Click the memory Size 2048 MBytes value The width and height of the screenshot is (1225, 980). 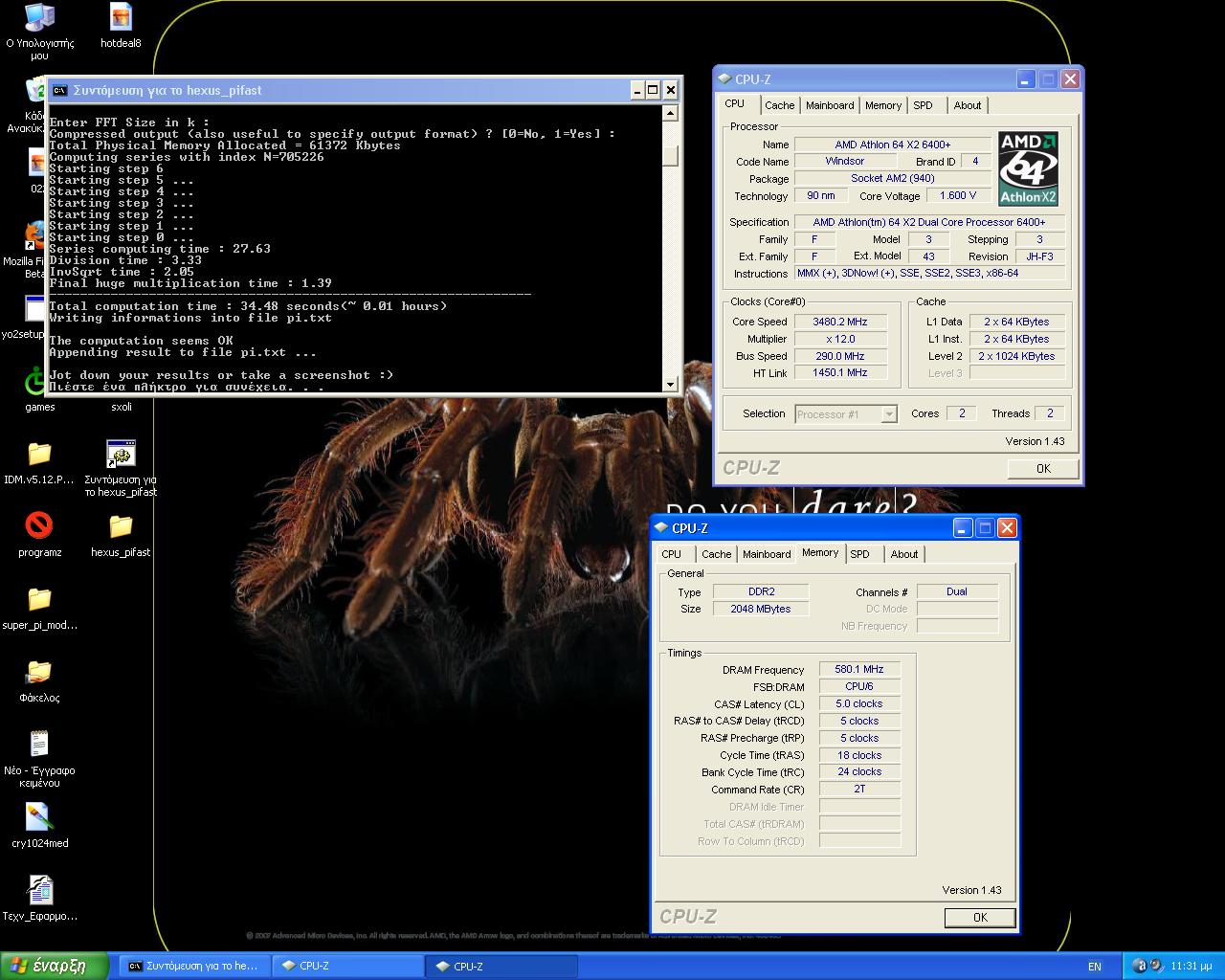click(x=761, y=609)
